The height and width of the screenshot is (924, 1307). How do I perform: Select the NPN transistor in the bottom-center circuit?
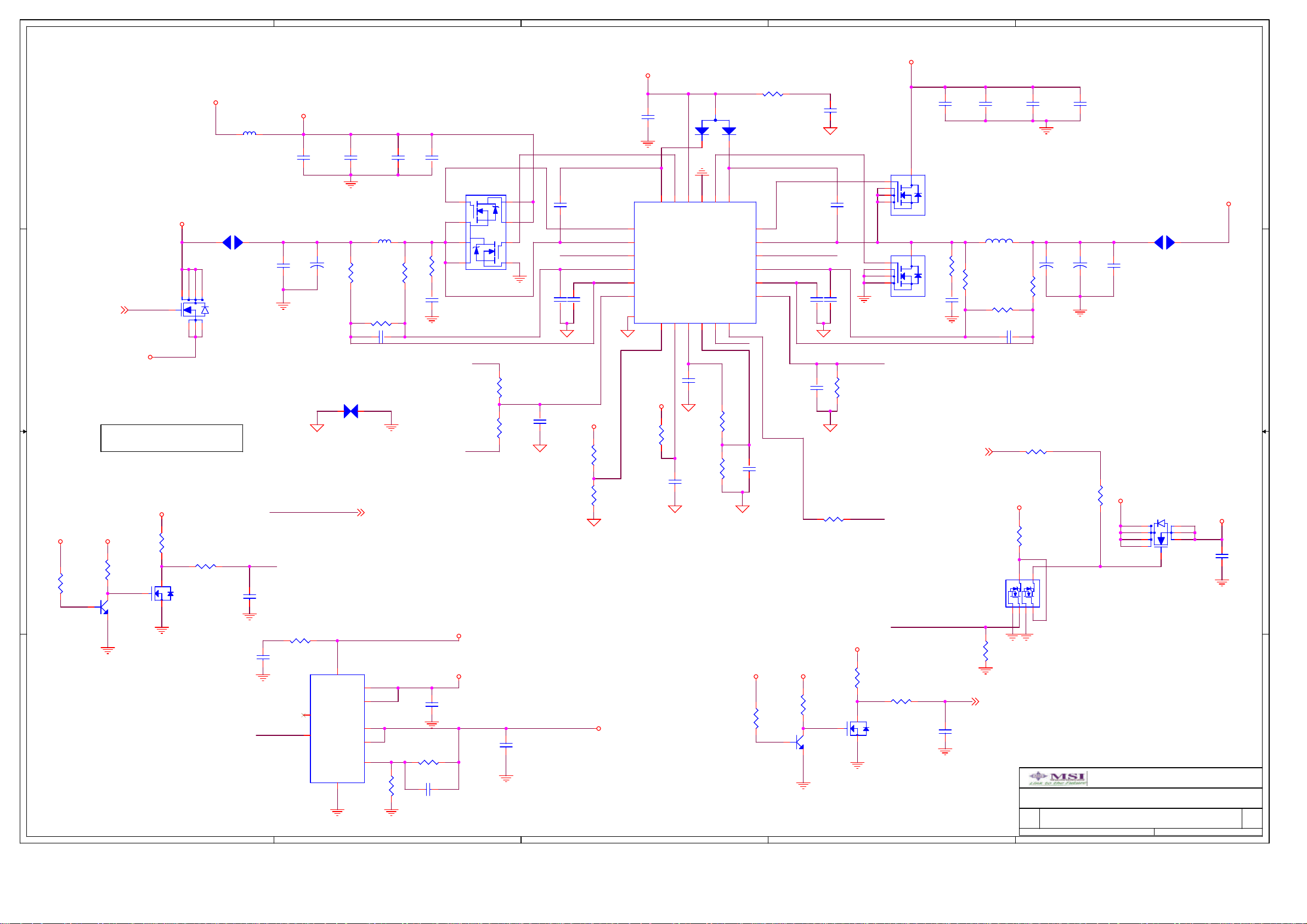pyautogui.click(x=799, y=742)
